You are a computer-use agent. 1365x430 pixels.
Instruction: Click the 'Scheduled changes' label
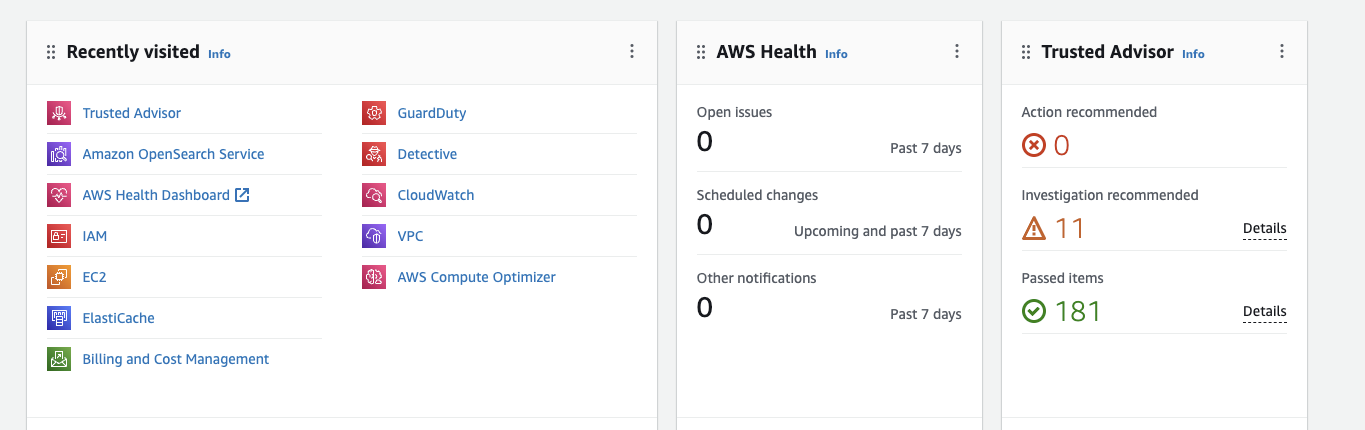757,195
